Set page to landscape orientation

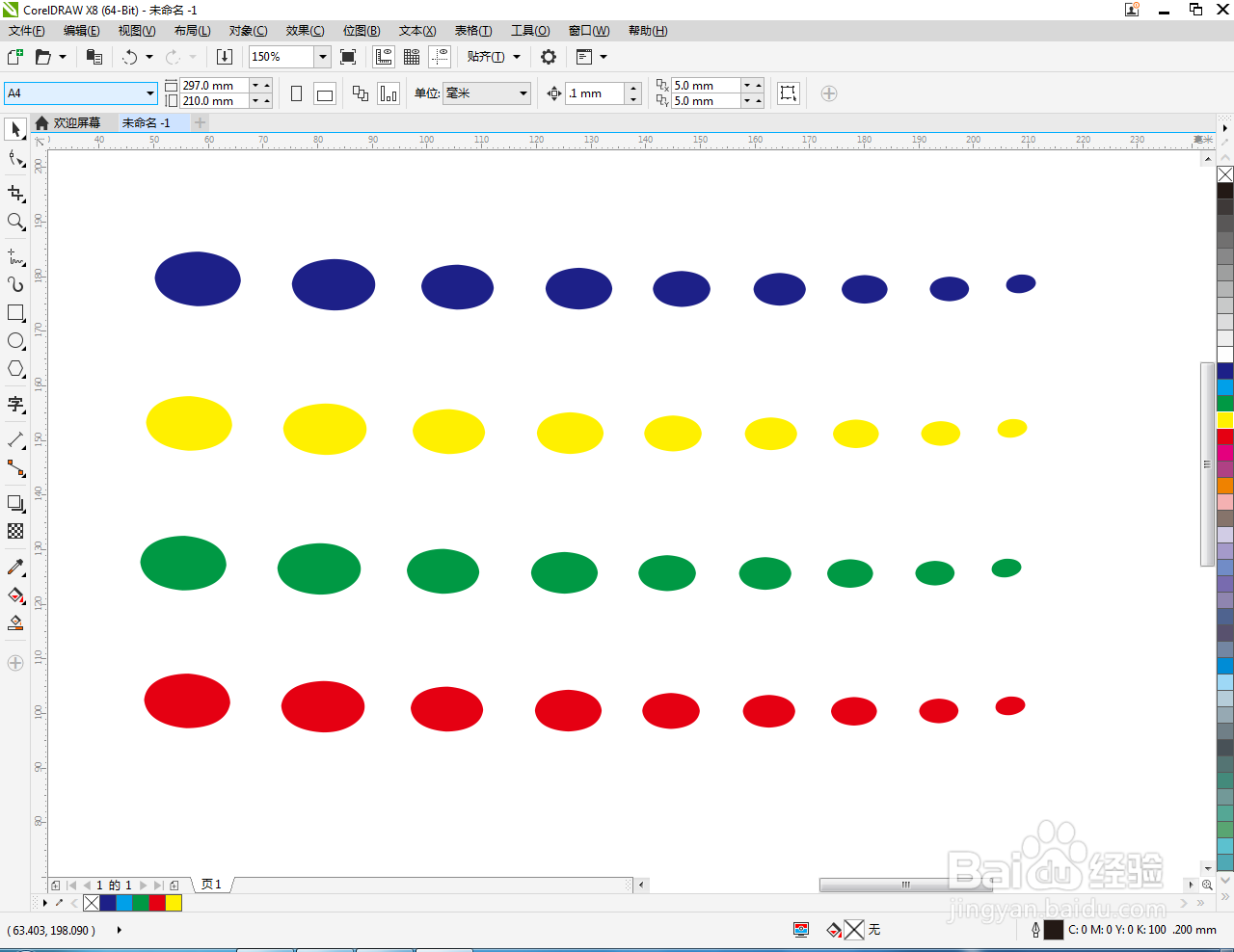[x=325, y=93]
